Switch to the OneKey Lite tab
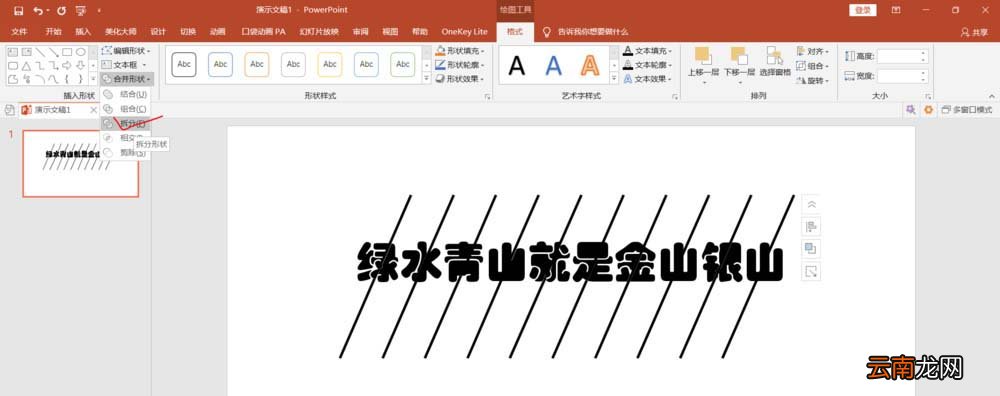 tap(464, 31)
